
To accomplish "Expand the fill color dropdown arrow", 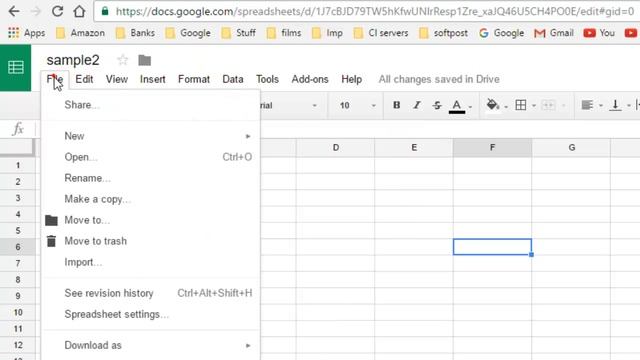I will [506, 107].
